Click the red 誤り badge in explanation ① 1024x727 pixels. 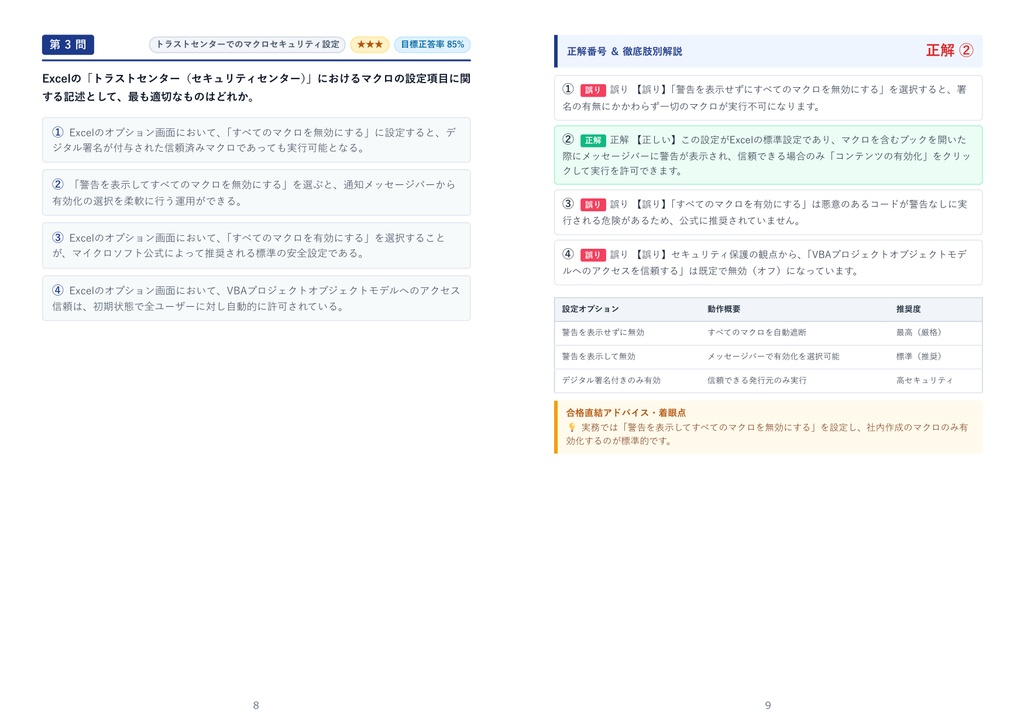tap(593, 90)
